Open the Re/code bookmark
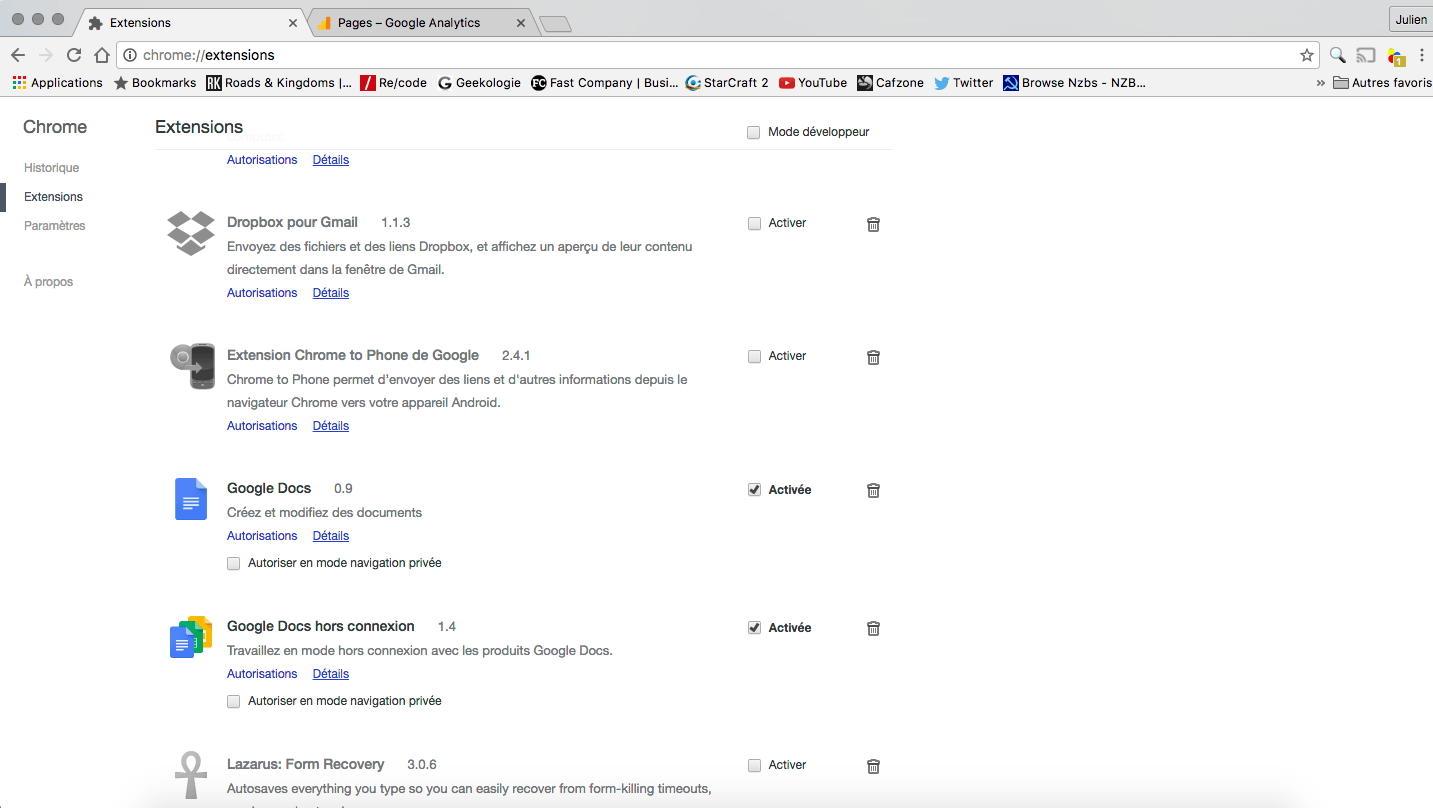This screenshot has height=808, width=1433. coord(394,83)
